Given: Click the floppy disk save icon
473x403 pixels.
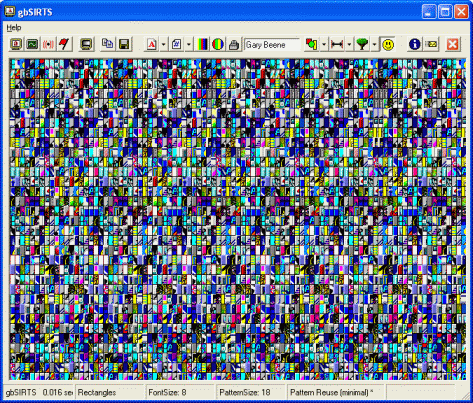Looking at the screenshot, I should coord(124,44).
